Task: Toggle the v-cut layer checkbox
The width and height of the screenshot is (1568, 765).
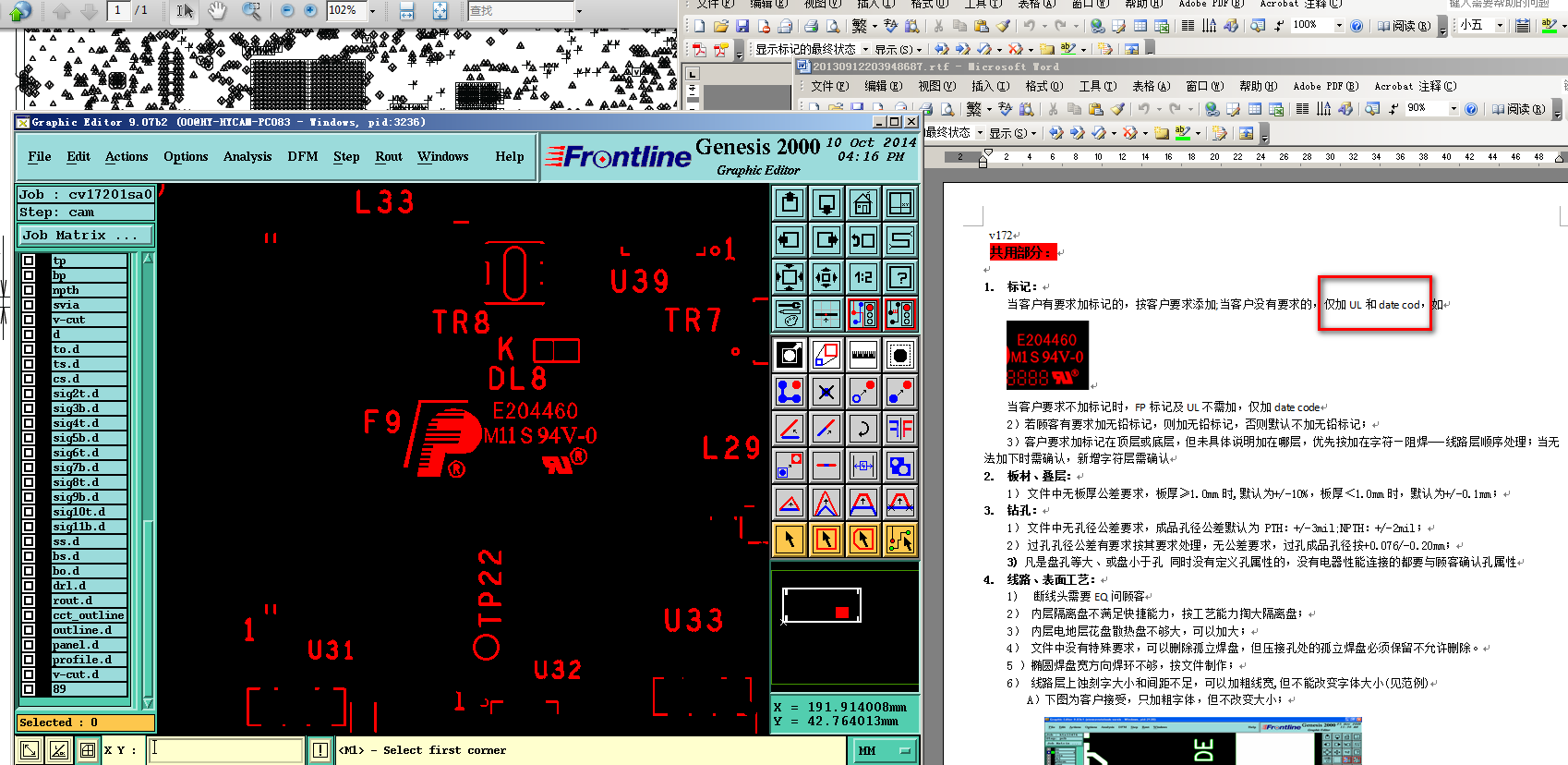Action: pos(29,320)
